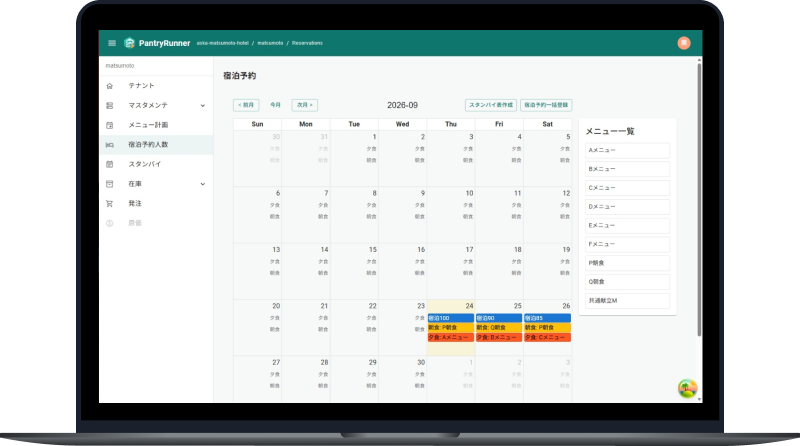Expand the 在庫 submenu chevron
The width and height of the screenshot is (800, 446).
tap(203, 184)
